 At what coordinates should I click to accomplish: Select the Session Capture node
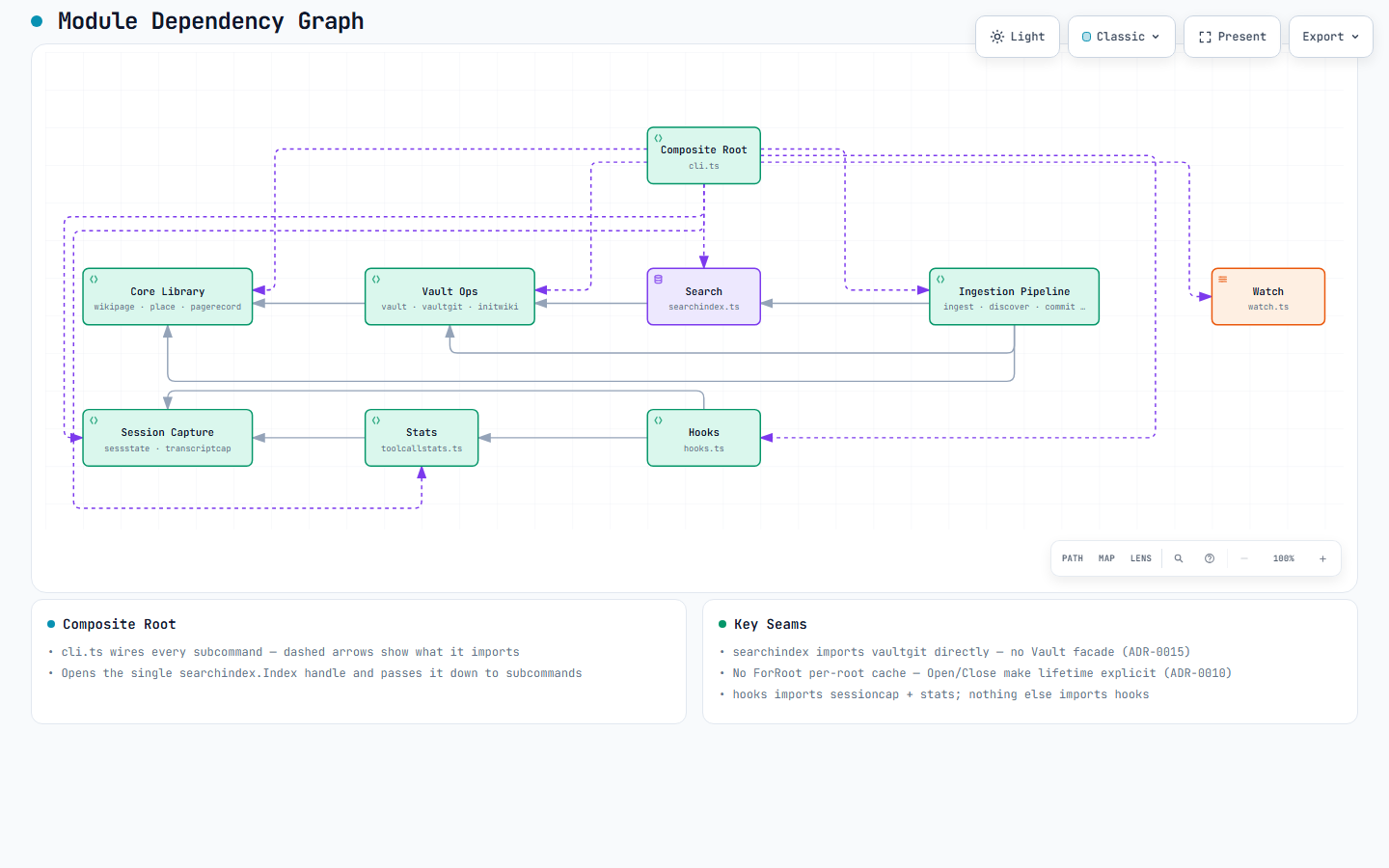pos(168,438)
